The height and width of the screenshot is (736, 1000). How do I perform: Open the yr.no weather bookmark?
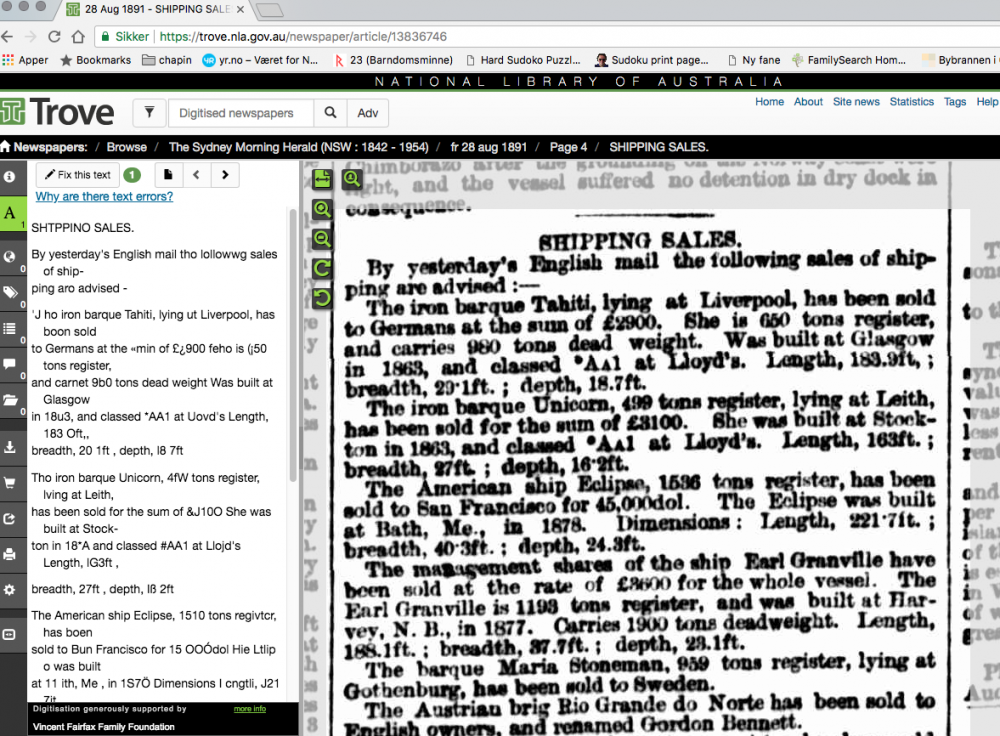pos(260,60)
